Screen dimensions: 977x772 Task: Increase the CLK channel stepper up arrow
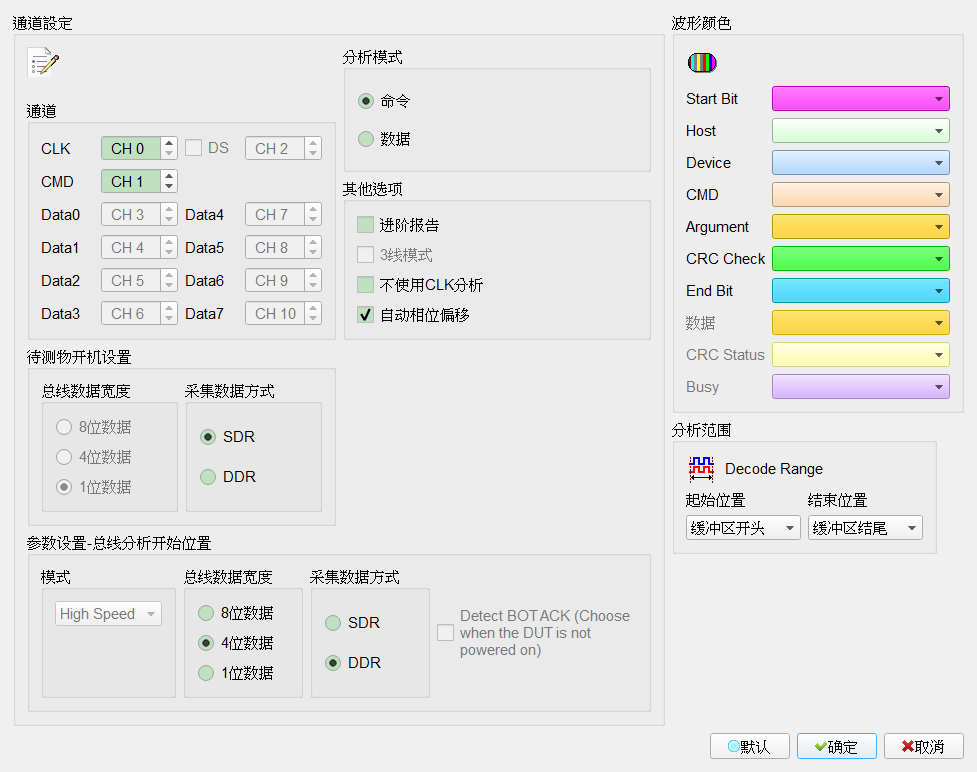point(169,143)
